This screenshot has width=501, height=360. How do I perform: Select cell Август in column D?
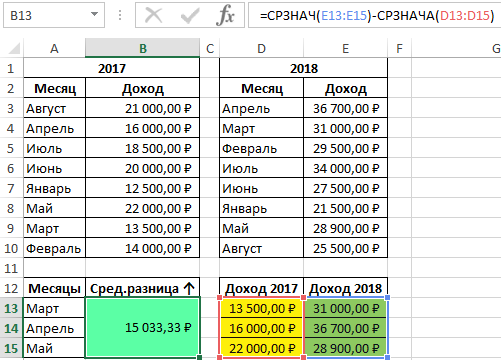pyautogui.click(x=262, y=248)
